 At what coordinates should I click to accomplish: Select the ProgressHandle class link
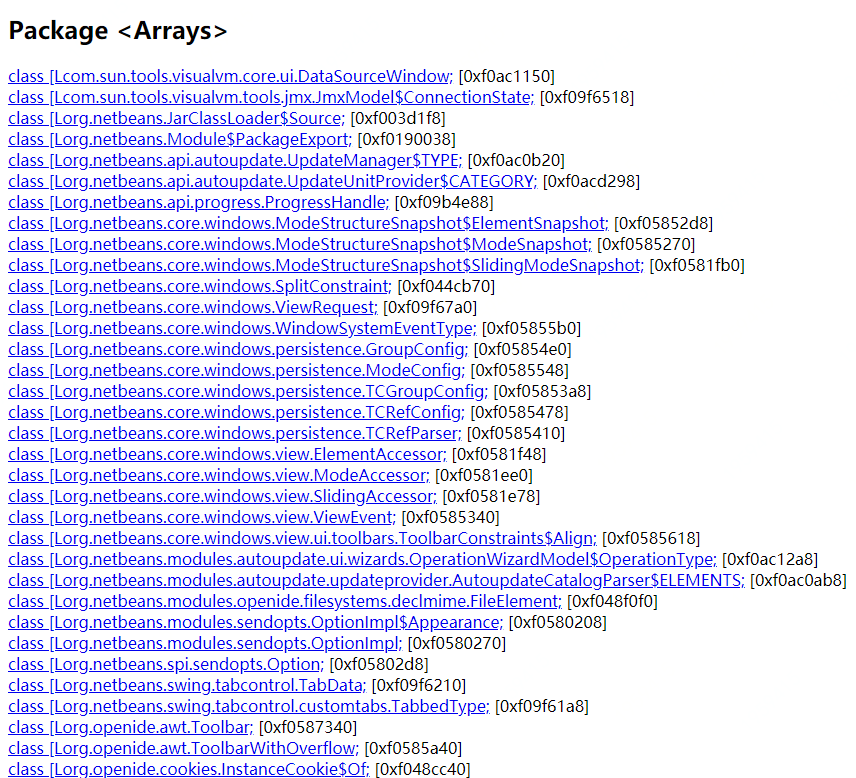(x=198, y=203)
